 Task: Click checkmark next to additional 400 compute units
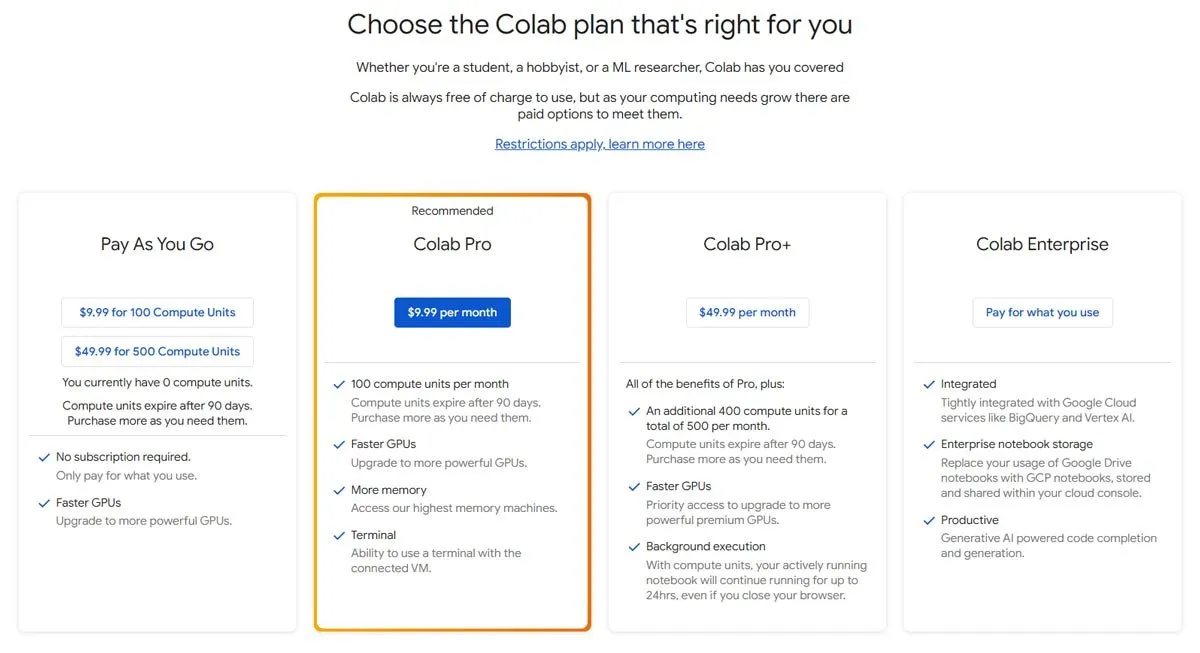click(634, 411)
